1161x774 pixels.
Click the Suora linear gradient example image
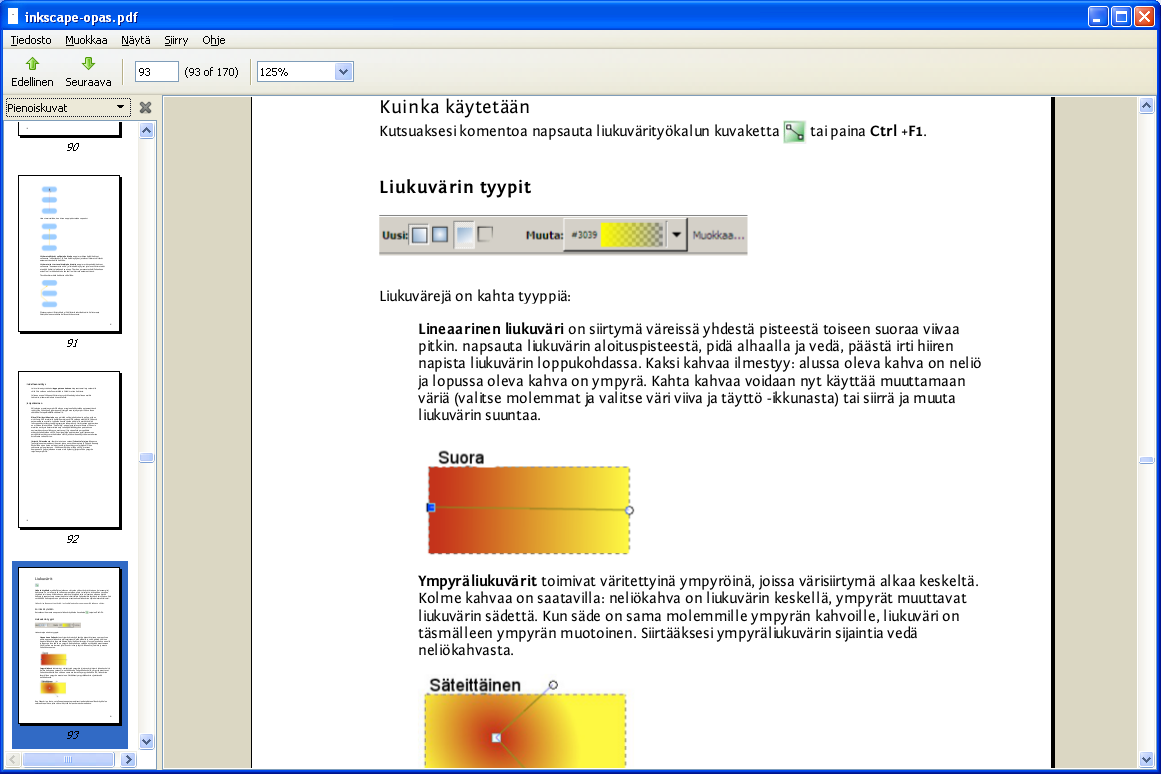click(530, 510)
